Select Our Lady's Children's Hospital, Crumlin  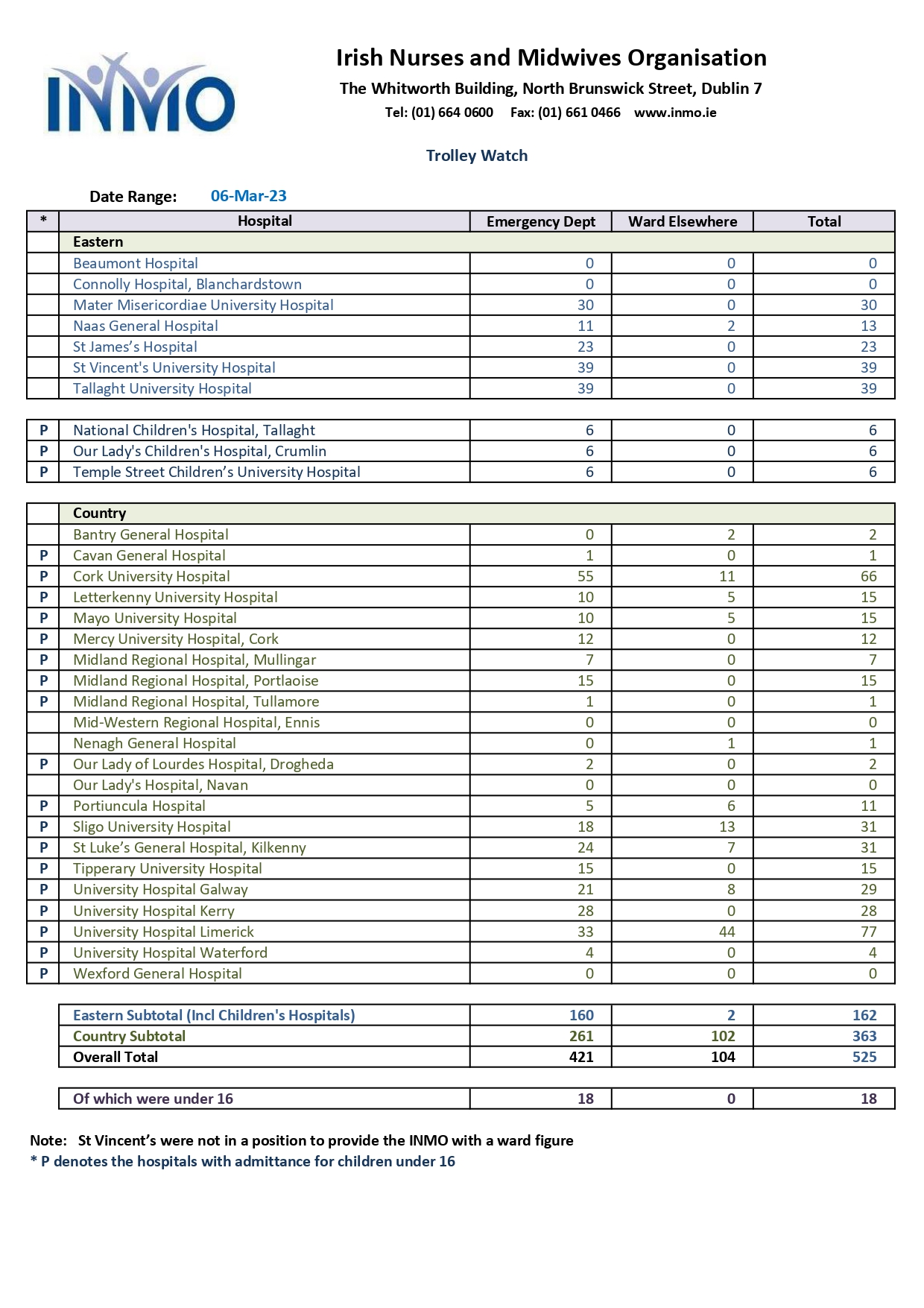tap(200, 451)
